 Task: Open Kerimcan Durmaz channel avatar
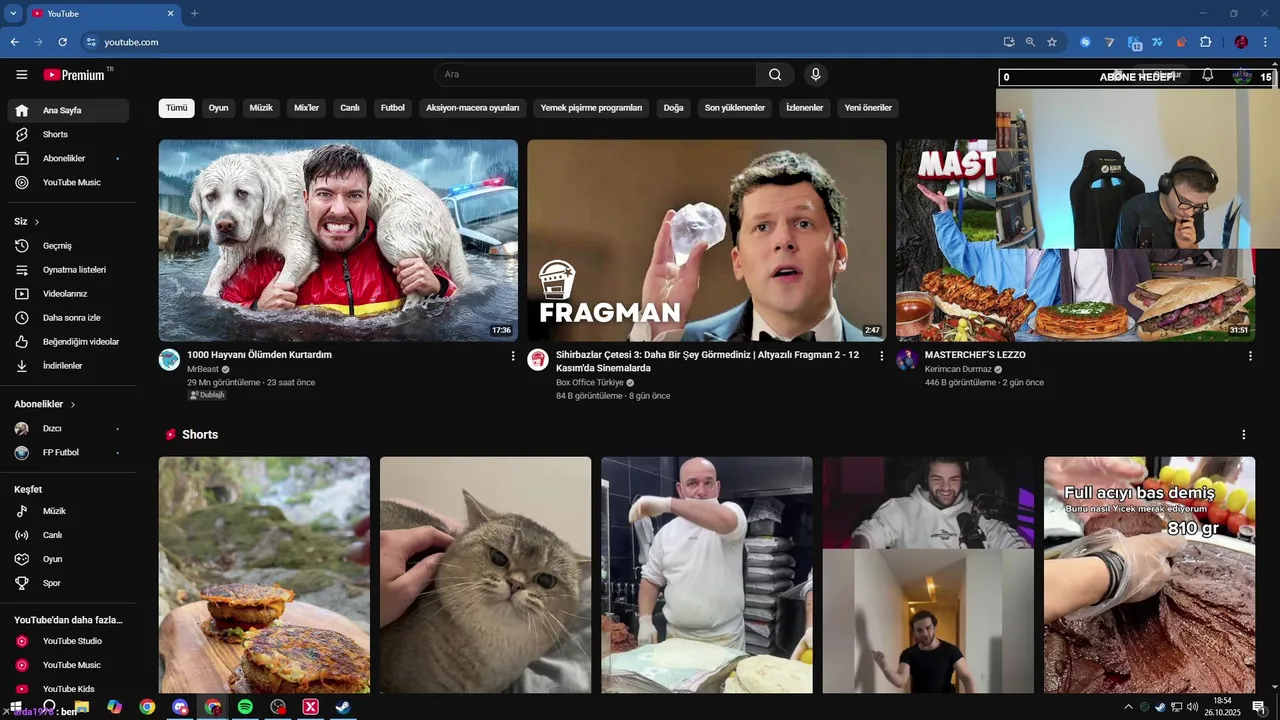907,360
